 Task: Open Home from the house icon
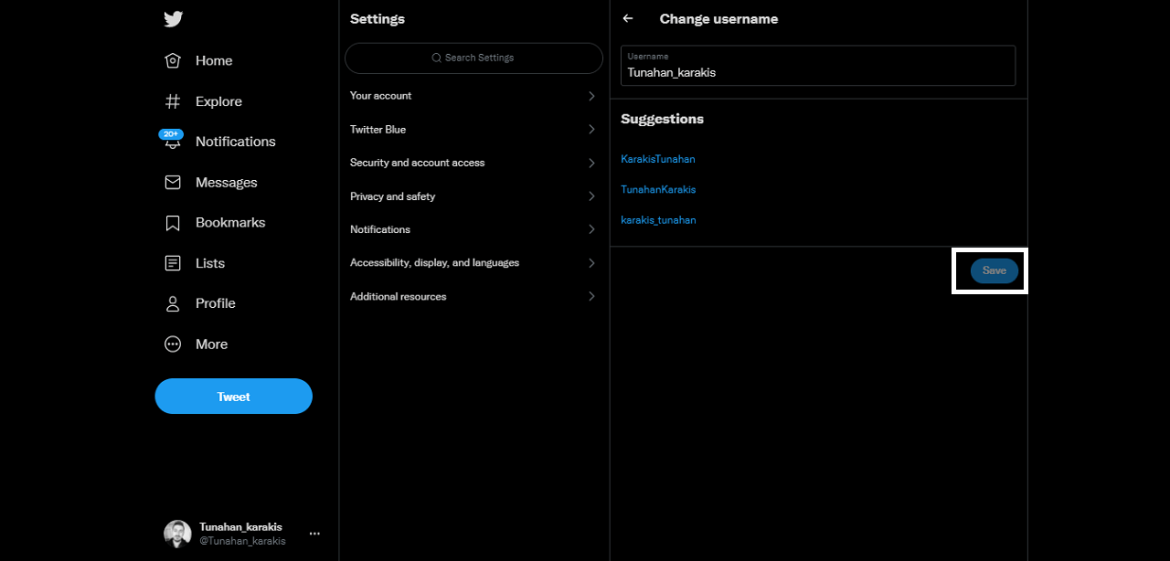click(173, 61)
